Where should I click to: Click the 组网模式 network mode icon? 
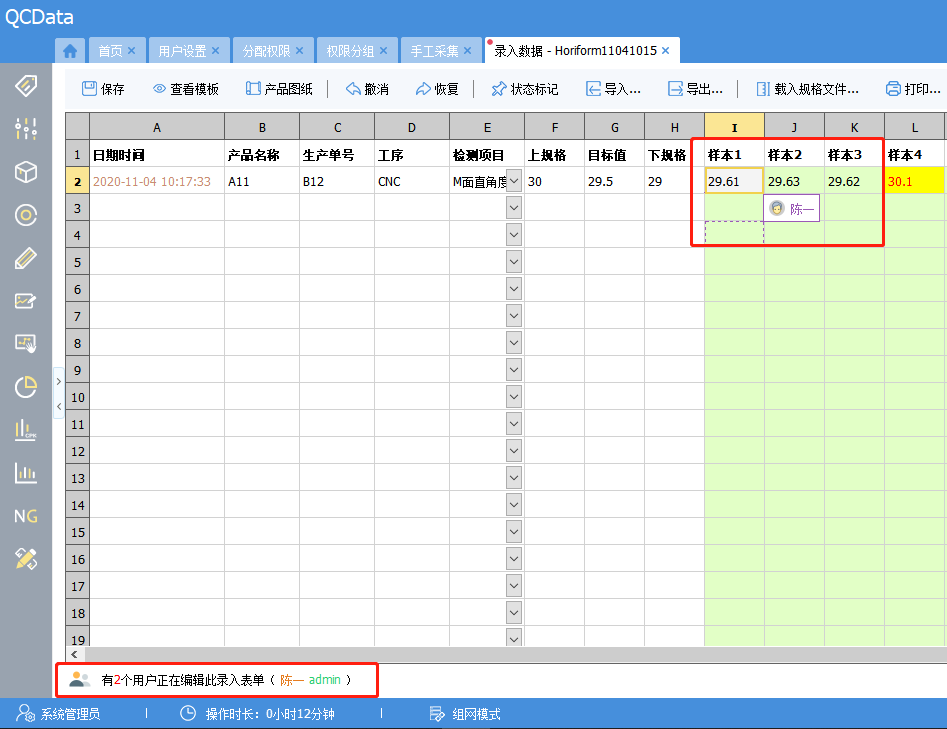[437, 713]
